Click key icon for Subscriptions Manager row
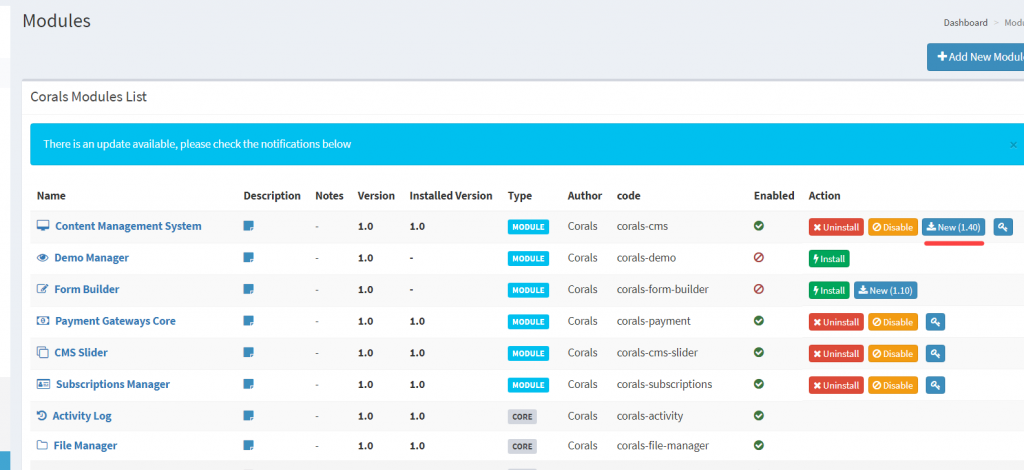This screenshot has height=470, width=1024. point(935,385)
